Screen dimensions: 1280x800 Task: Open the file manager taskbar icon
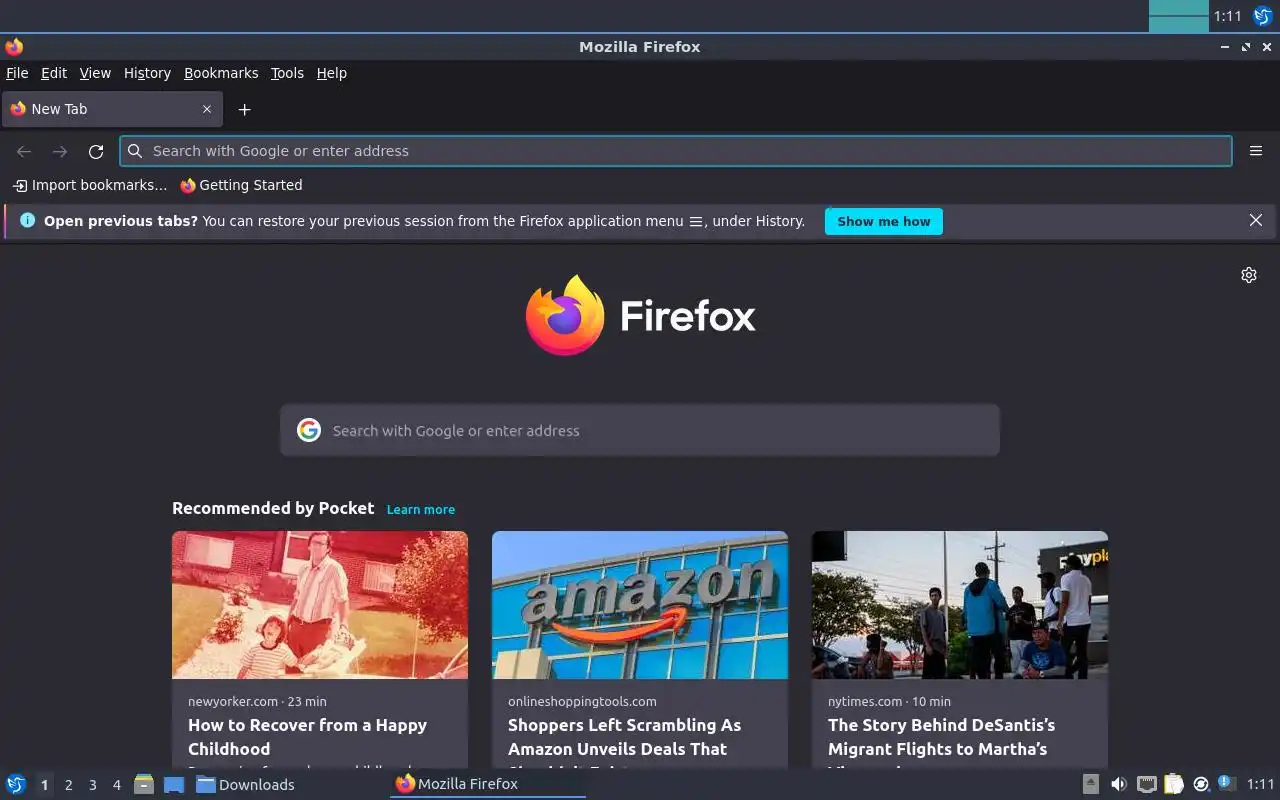click(x=144, y=784)
